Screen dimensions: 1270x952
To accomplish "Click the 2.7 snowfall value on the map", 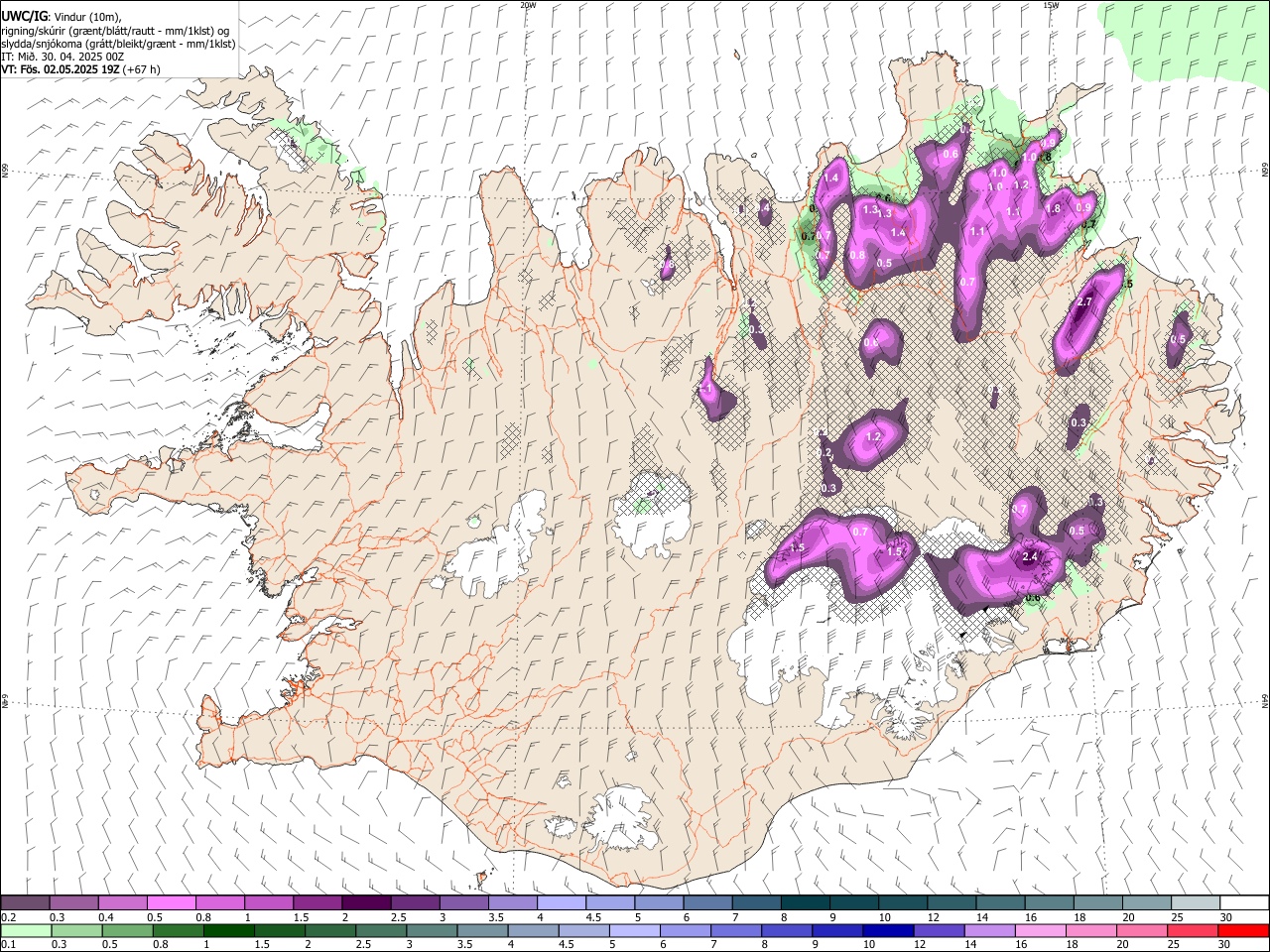I will 1084,301.
